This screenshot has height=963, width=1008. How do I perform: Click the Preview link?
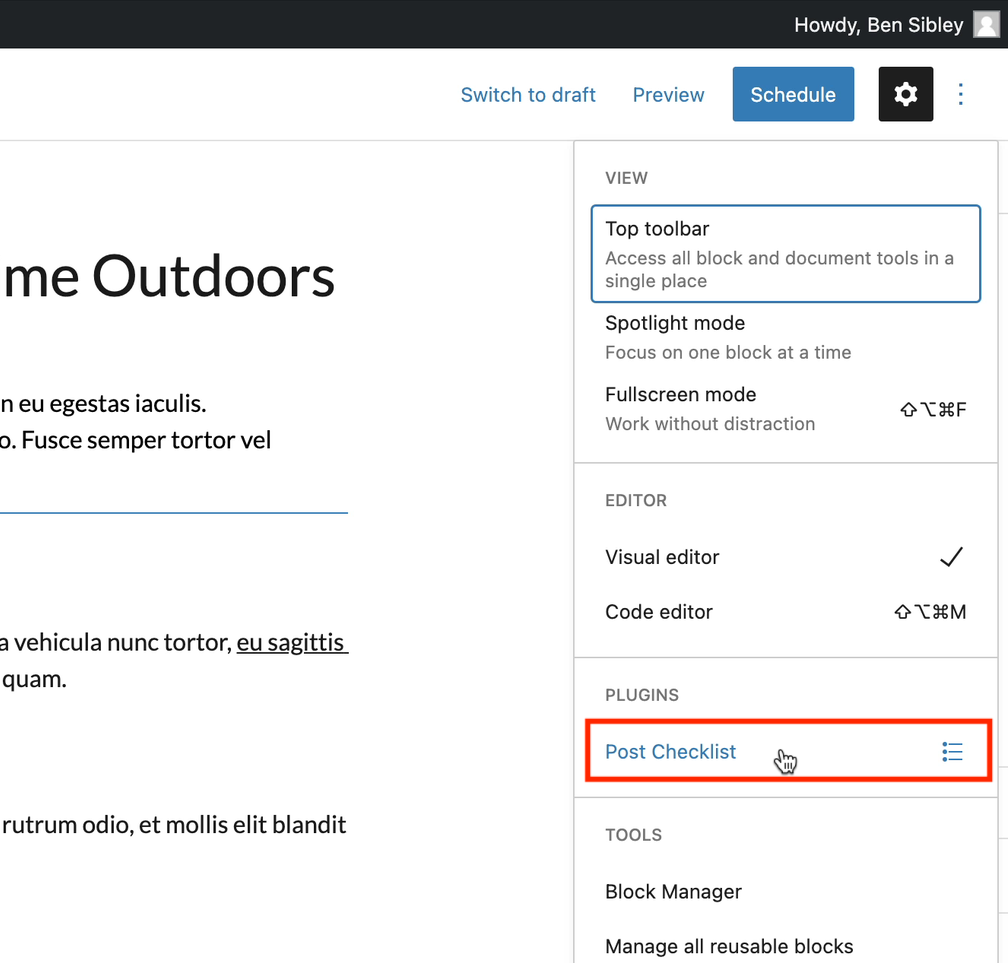tap(668, 94)
